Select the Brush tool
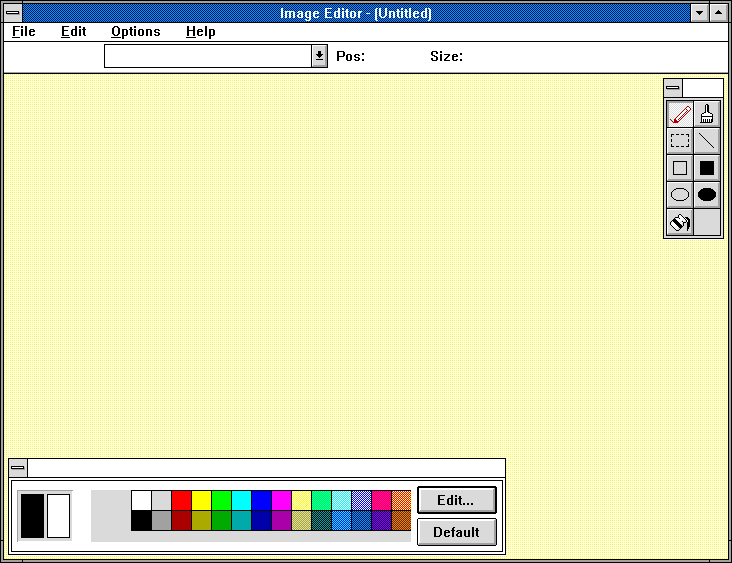The width and height of the screenshot is (732, 563). 707,114
